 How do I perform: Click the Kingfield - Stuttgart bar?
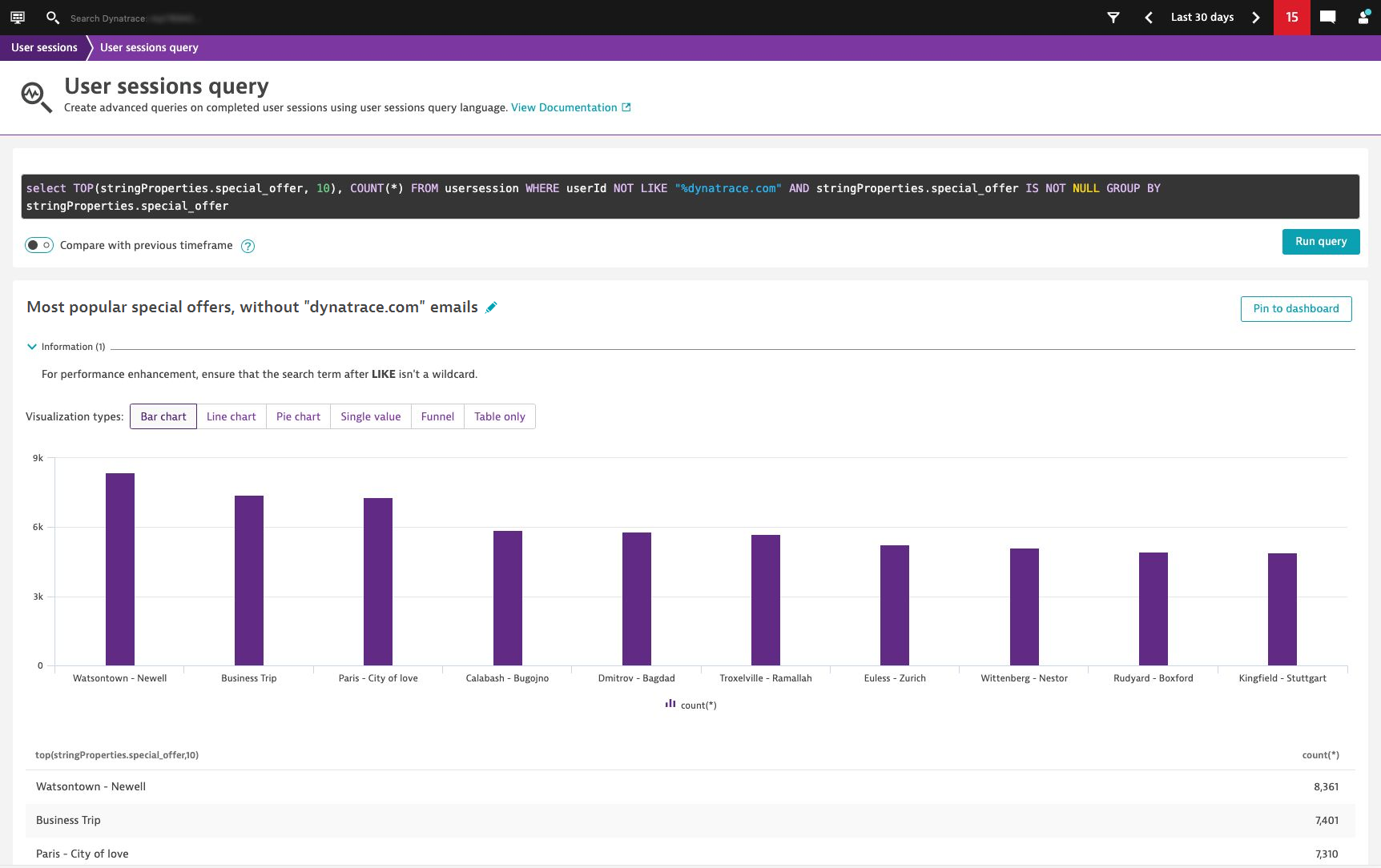1282,609
